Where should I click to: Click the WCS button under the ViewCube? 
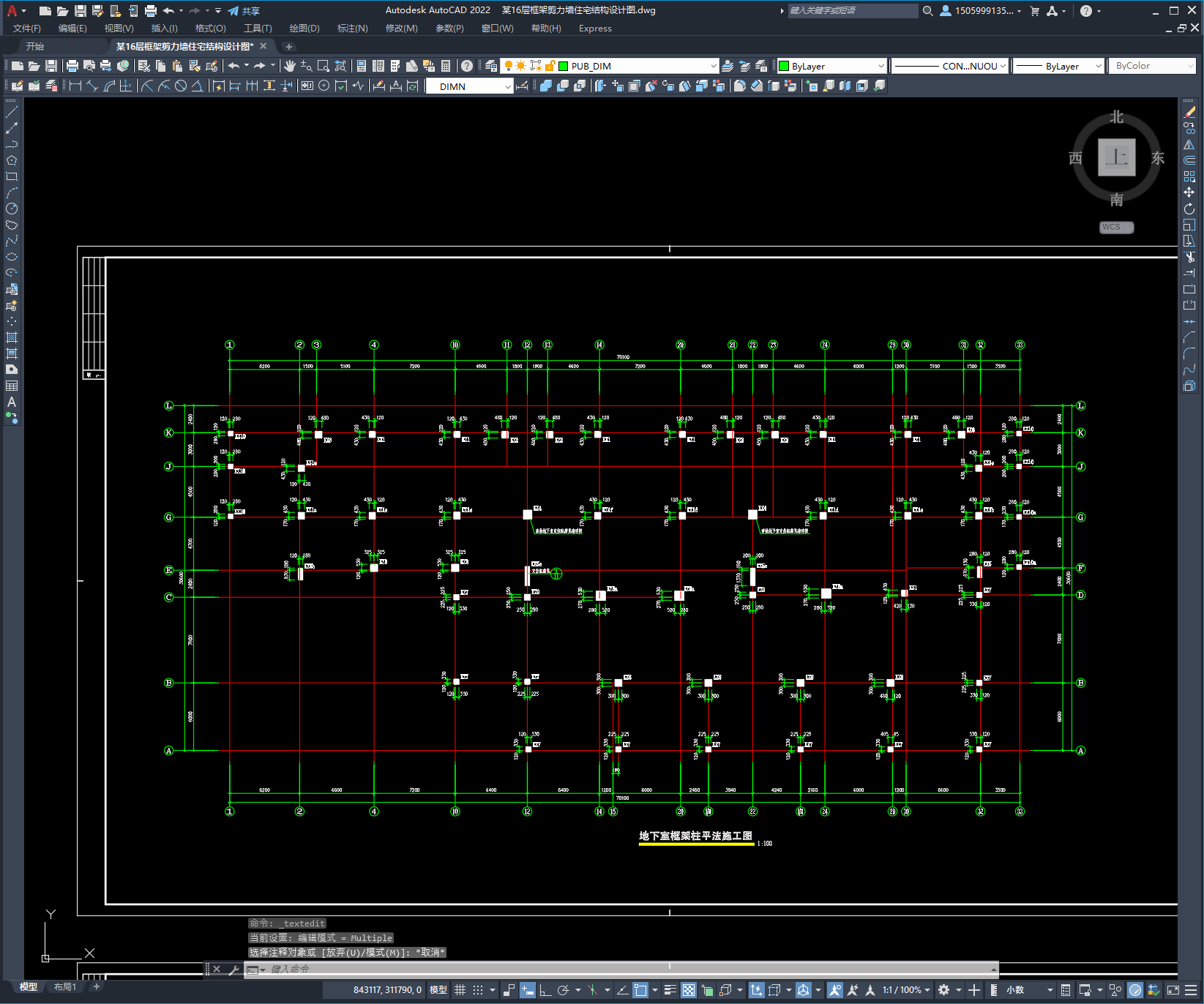click(1116, 227)
